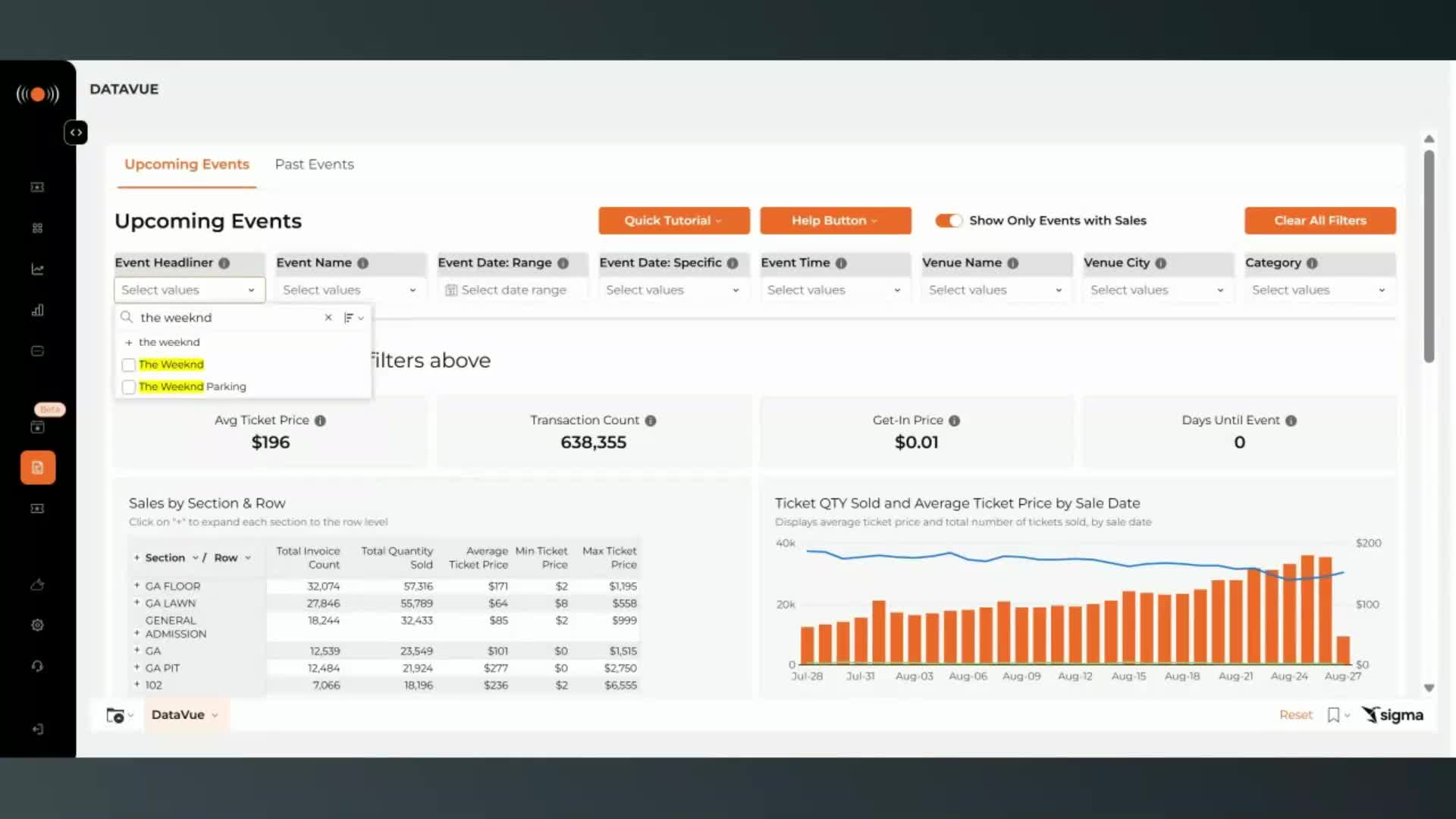Open the Venue City Select values dropdown
Image resolution: width=1456 pixels, height=819 pixels.
(x=1158, y=290)
